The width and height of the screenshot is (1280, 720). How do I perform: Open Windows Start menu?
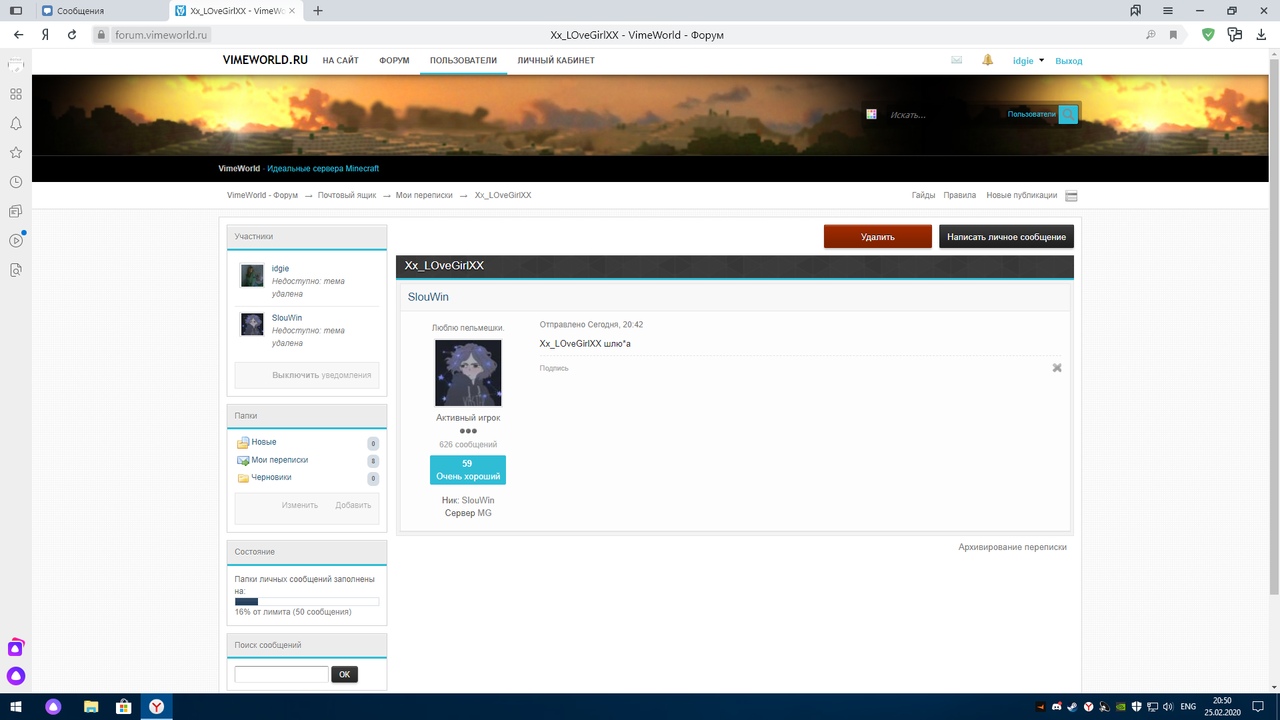(16, 706)
